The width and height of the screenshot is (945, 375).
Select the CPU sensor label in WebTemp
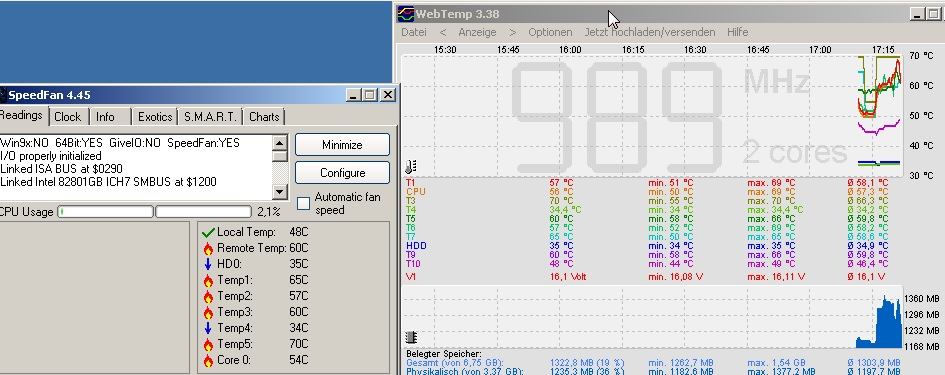tap(416, 192)
